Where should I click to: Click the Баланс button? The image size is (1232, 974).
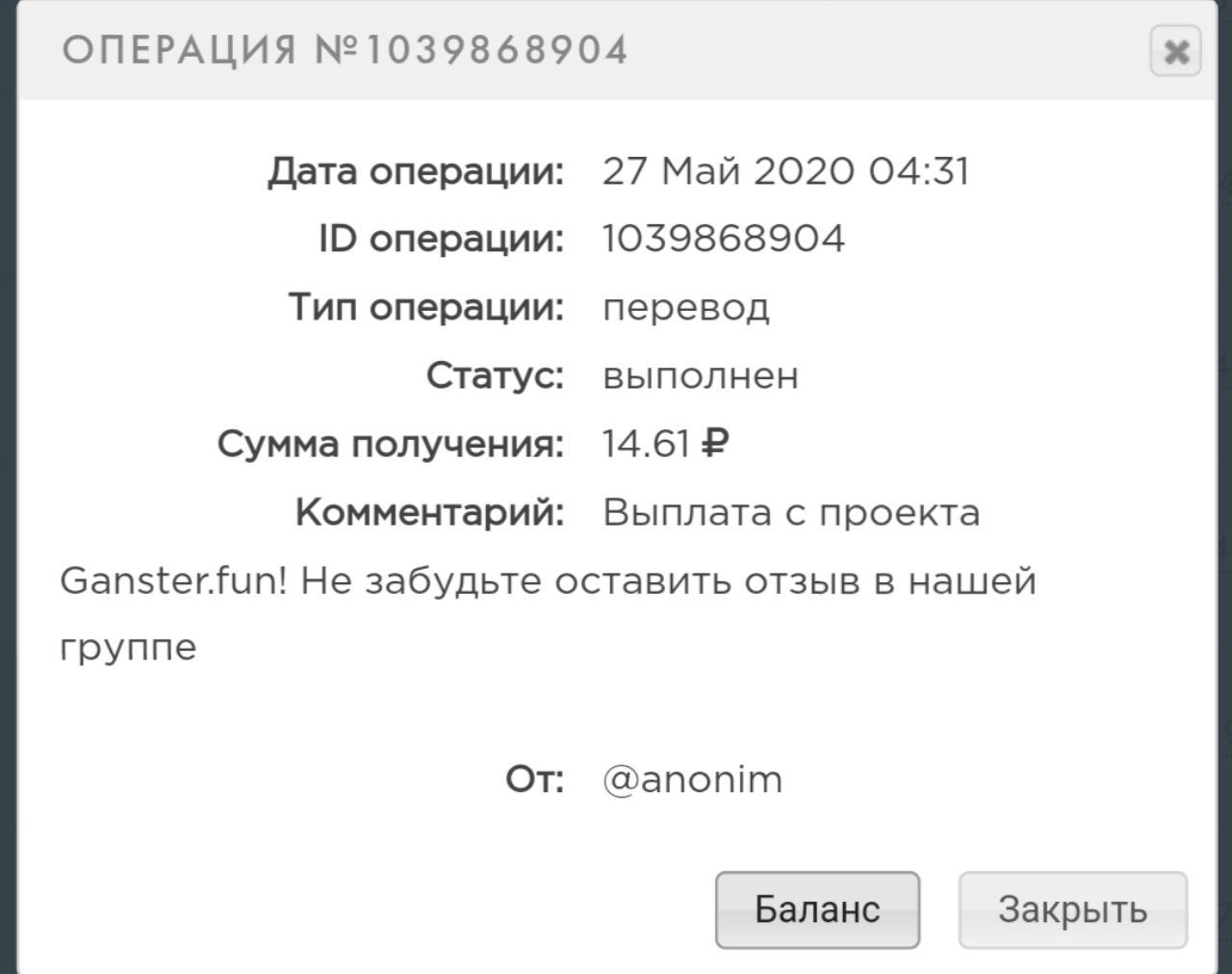point(817,910)
